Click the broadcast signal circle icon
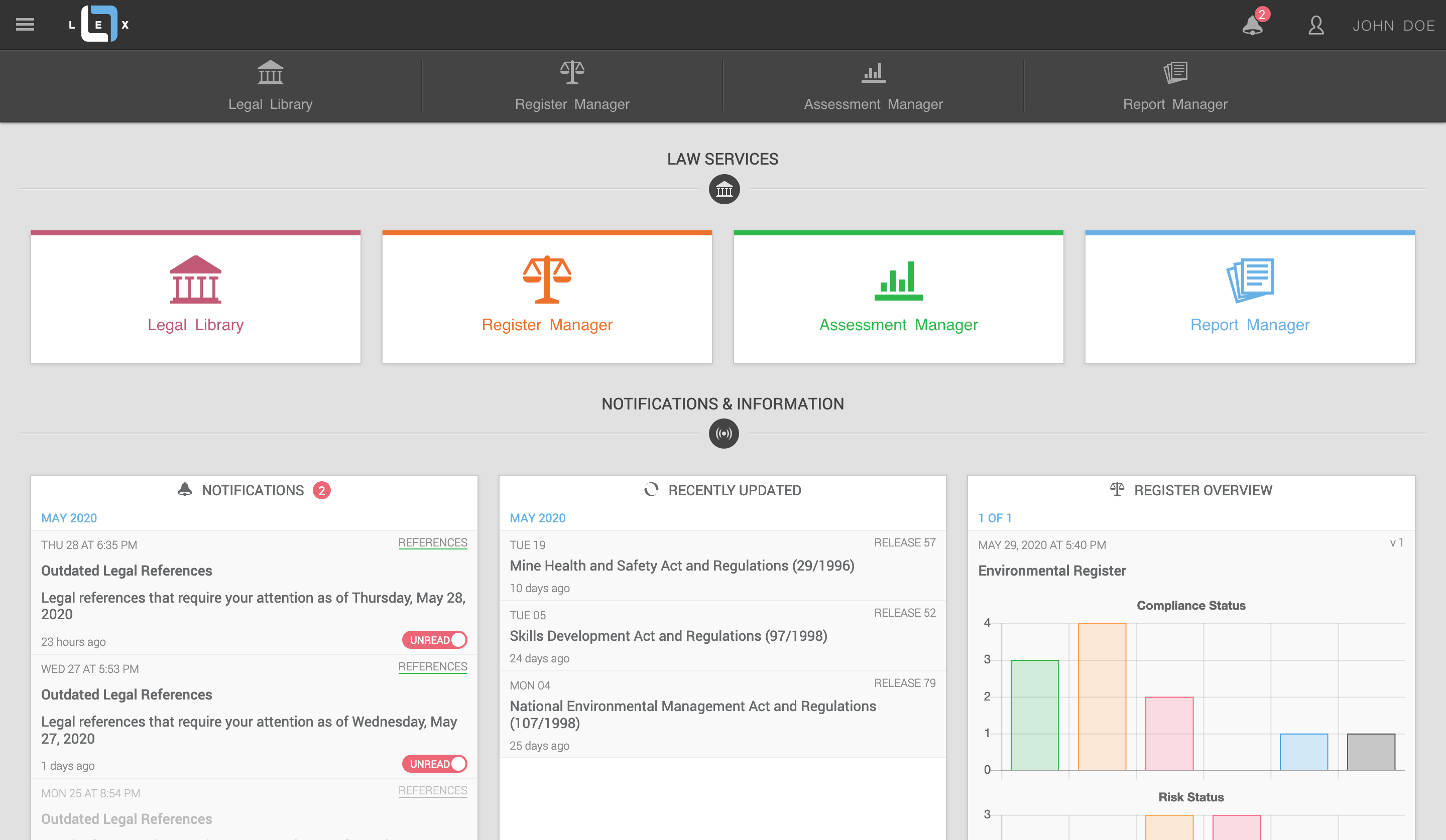Screen dimensions: 1446x840 point(724,434)
